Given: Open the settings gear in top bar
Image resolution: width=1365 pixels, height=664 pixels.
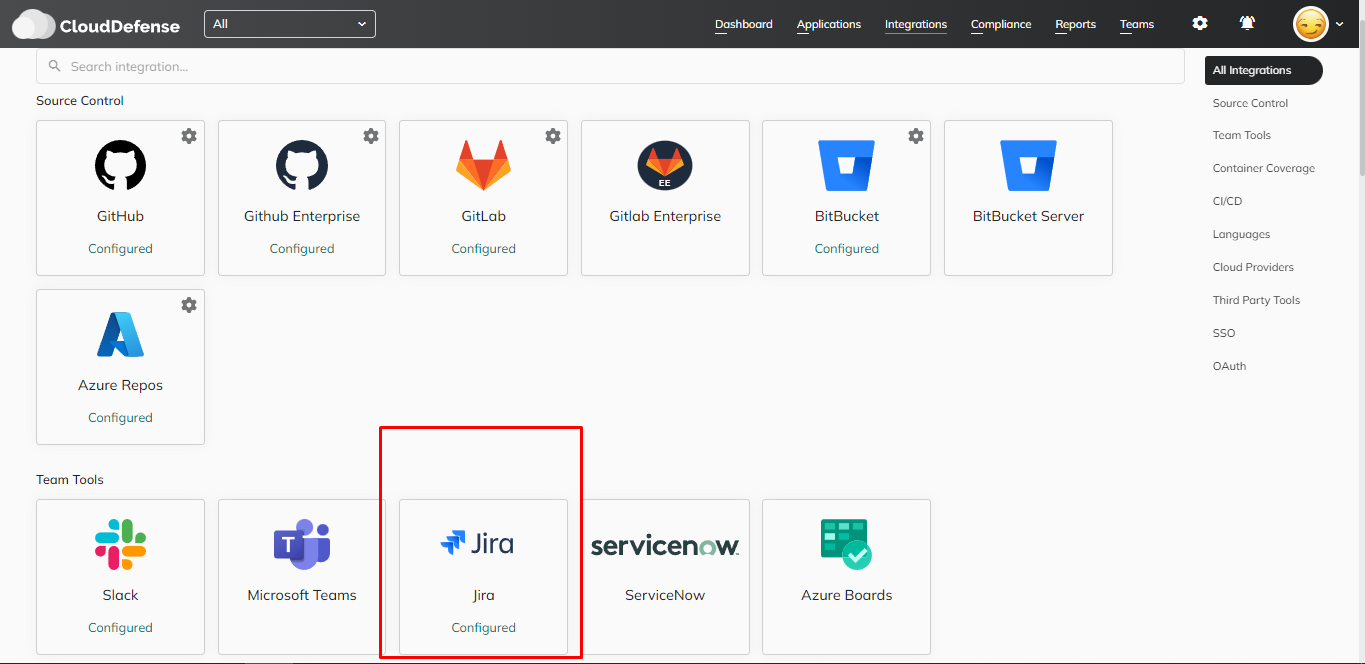Looking at the screenshot, I should [1200, 23].
